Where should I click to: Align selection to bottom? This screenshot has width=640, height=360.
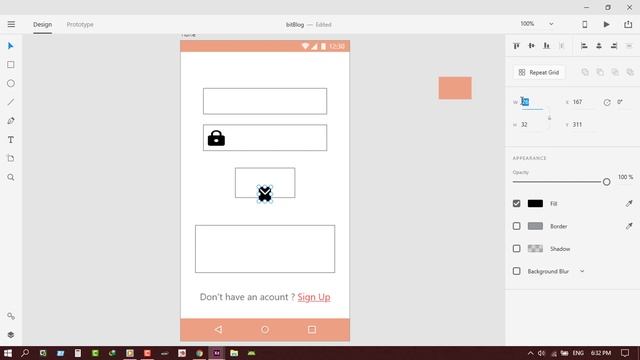coord(547,46)
